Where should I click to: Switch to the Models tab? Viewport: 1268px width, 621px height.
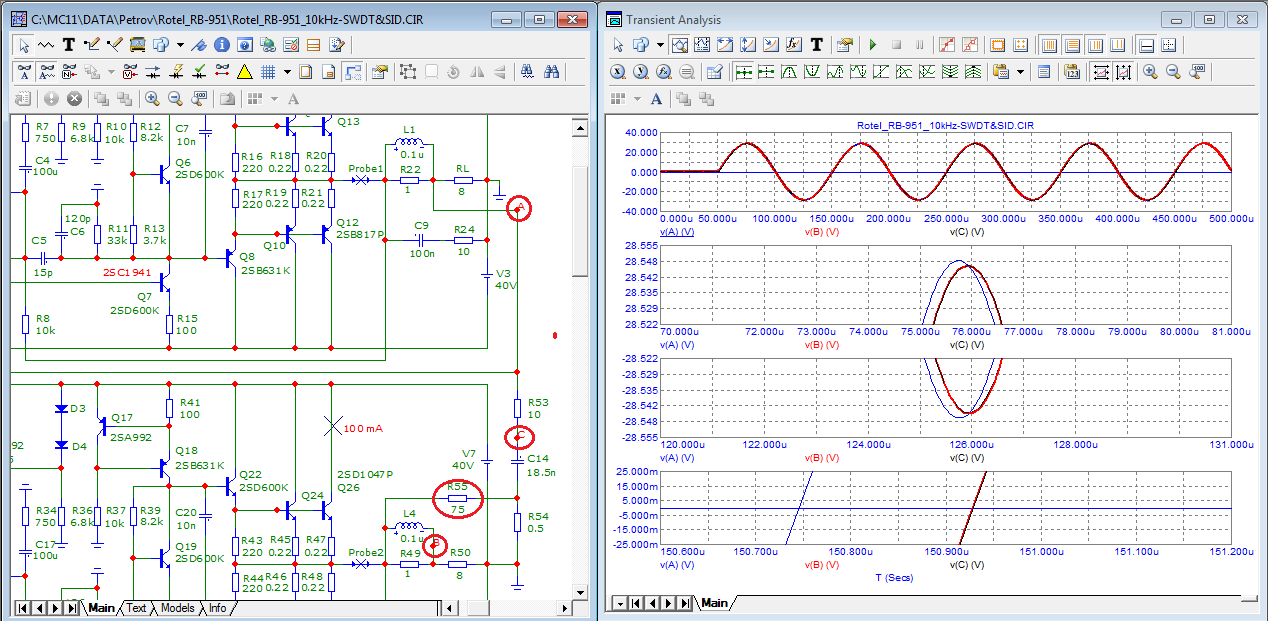(177, 608)
